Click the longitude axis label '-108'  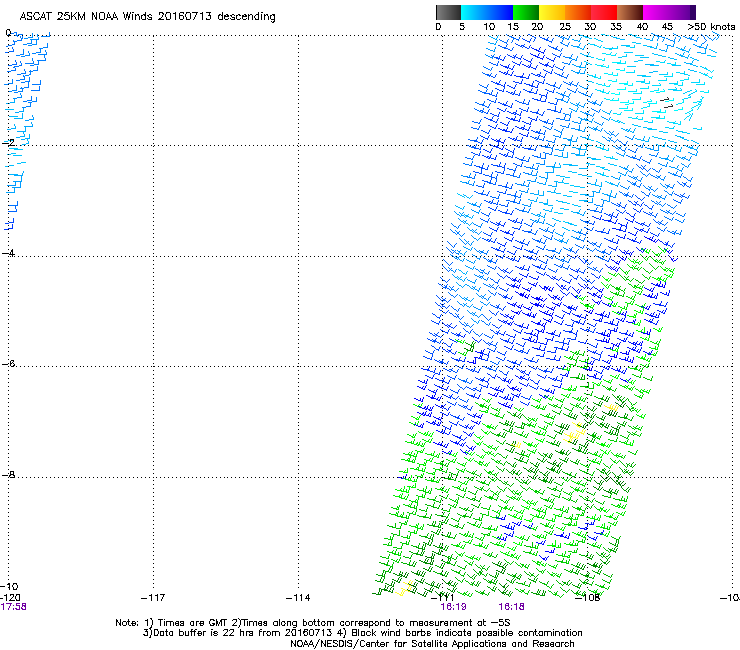(588, 598)
